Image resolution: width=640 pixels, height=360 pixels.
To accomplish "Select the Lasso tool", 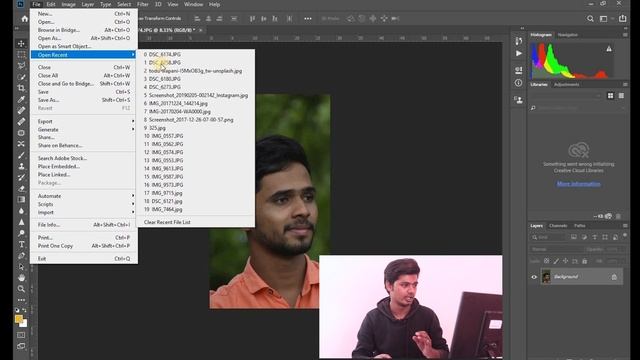I will click(21, 66).
